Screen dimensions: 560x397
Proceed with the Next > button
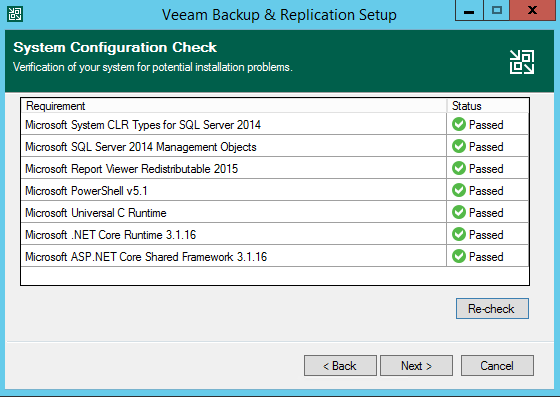416,365
